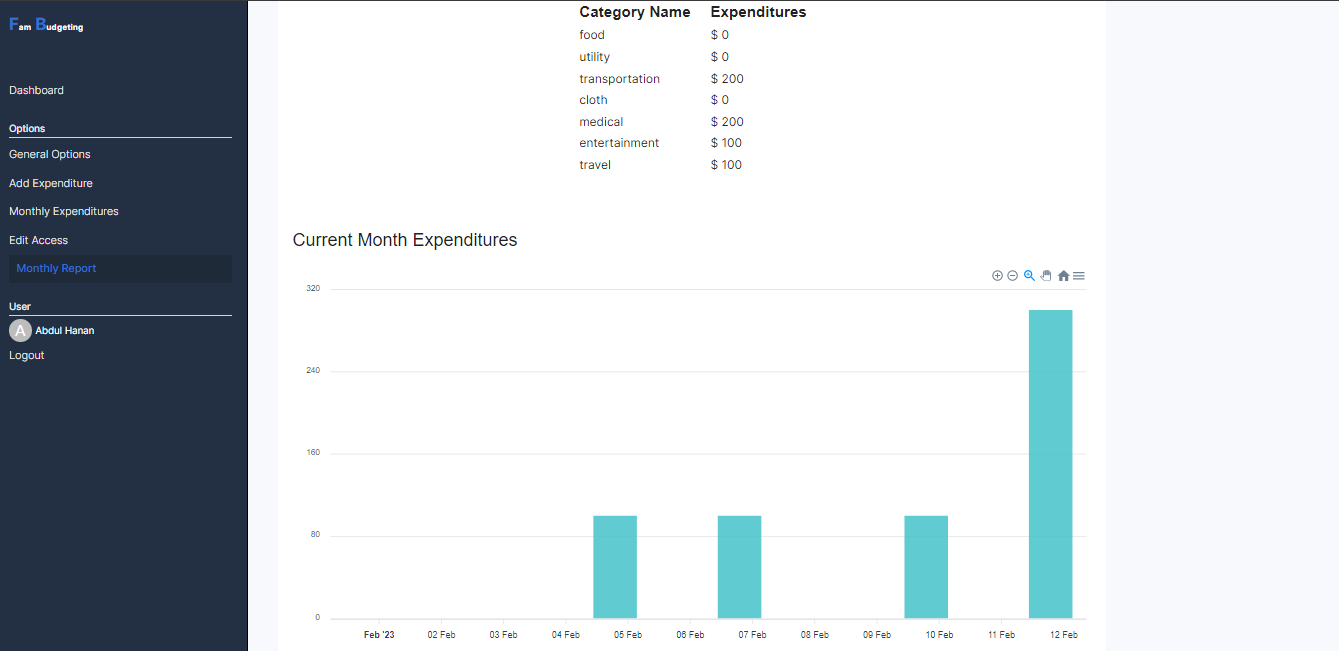Select Monthly Report in sidebar
The image size is (1339, 651).
click(x=56, y=268)
